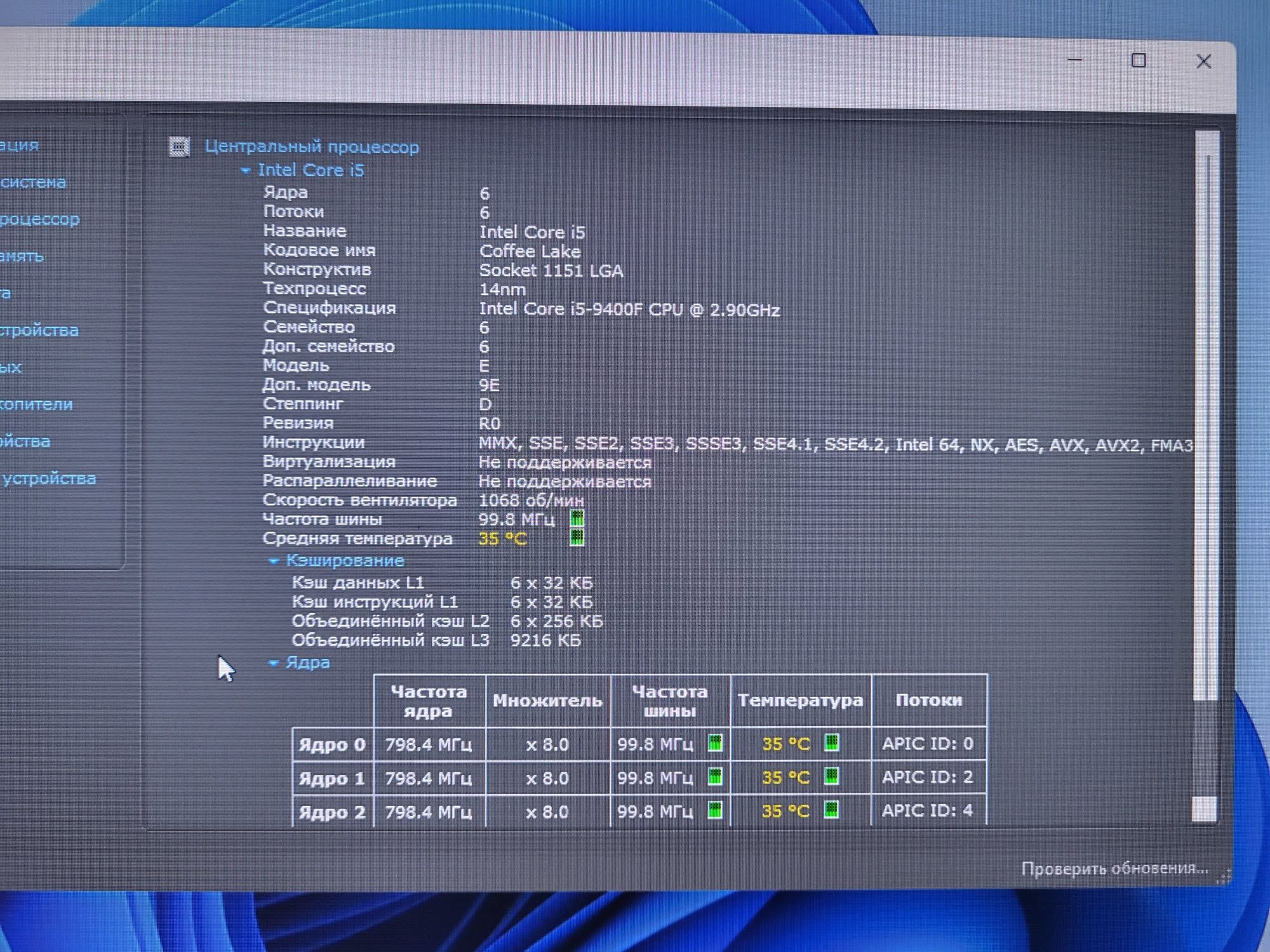Toggle bus frequency graph icon in Ядро 2 row
This screenshot has width=1270, height=952.
(x=715, y=810)
